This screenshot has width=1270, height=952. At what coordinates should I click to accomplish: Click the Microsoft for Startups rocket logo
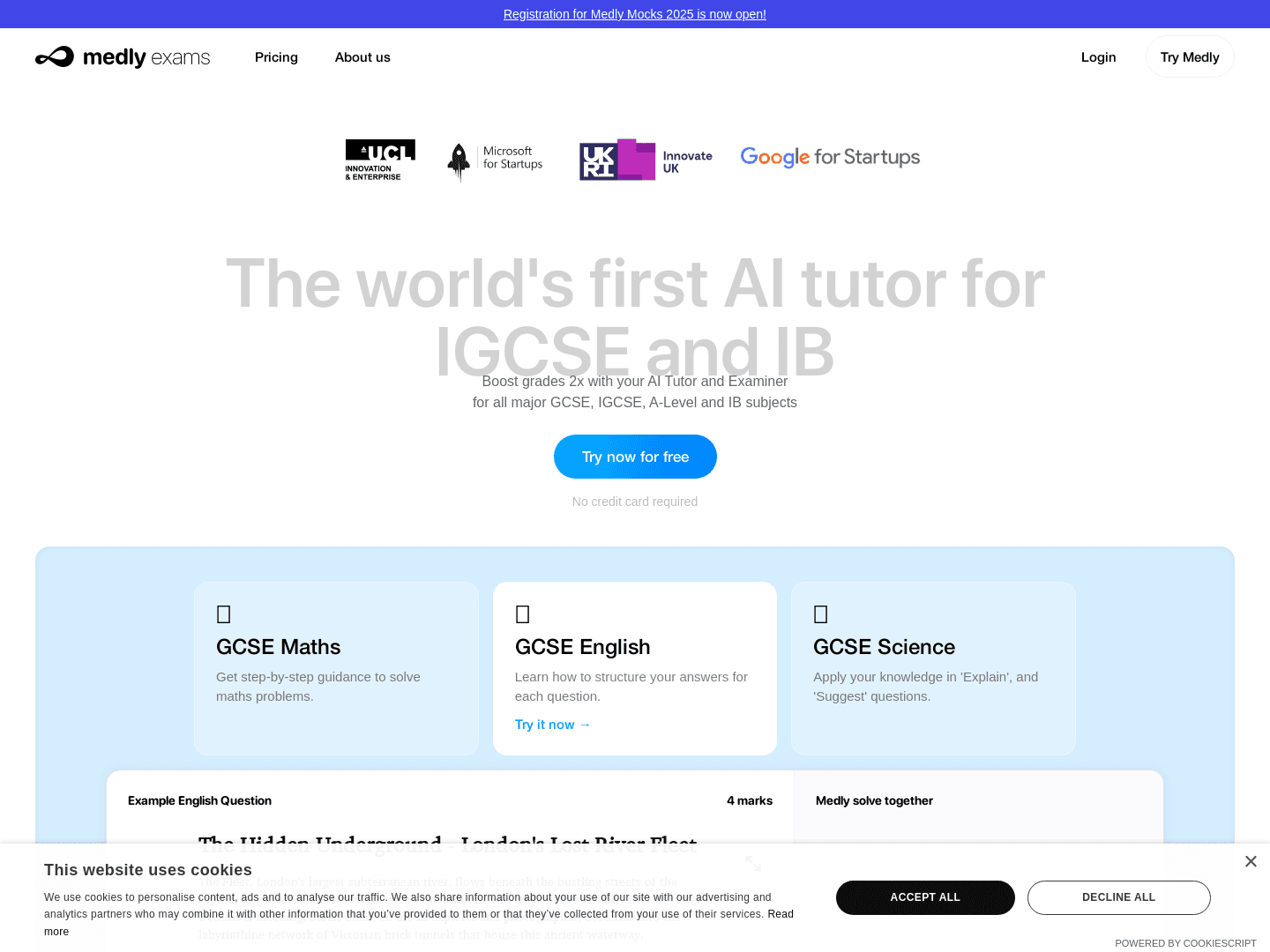point(493,161)
